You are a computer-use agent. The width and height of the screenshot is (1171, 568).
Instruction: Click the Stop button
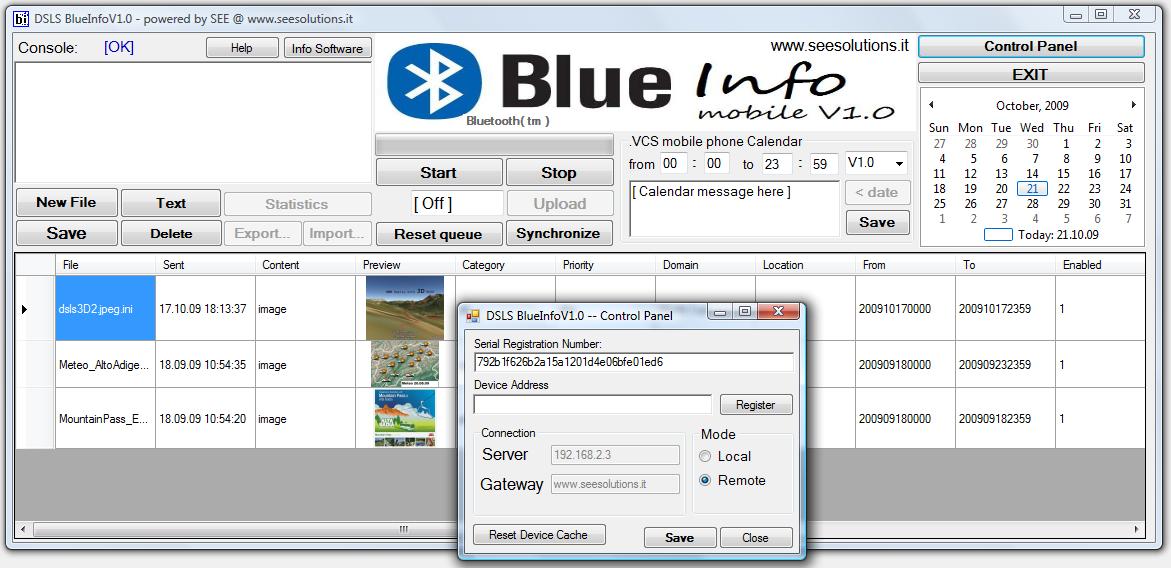(559, 172)
